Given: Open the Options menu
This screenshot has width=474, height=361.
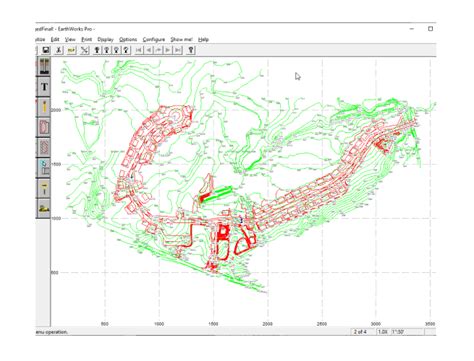Looking at the screenshot, I should (128, 39).
